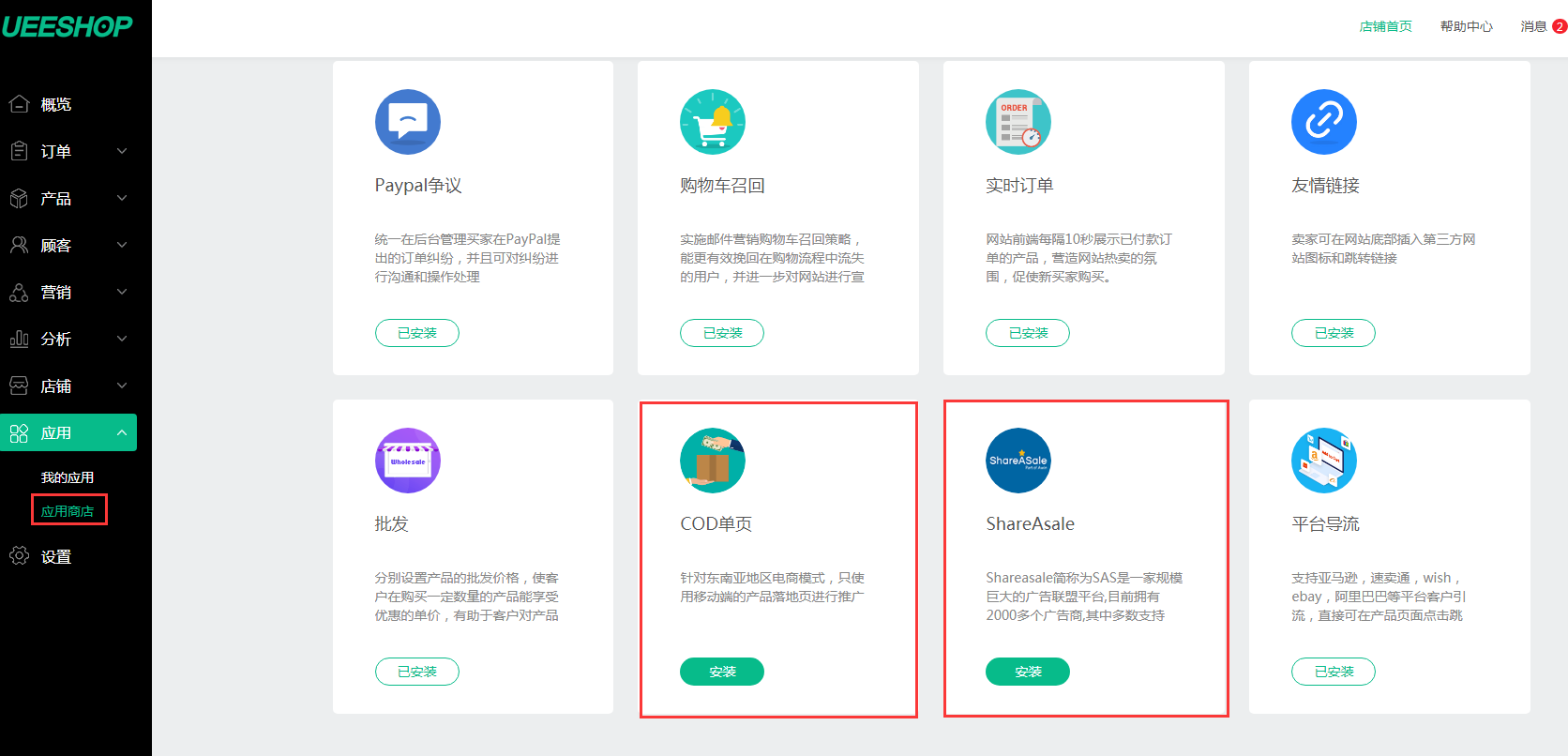
Task: Click the description starting 网站前端每隔10秒
Action: (1078, 258)
